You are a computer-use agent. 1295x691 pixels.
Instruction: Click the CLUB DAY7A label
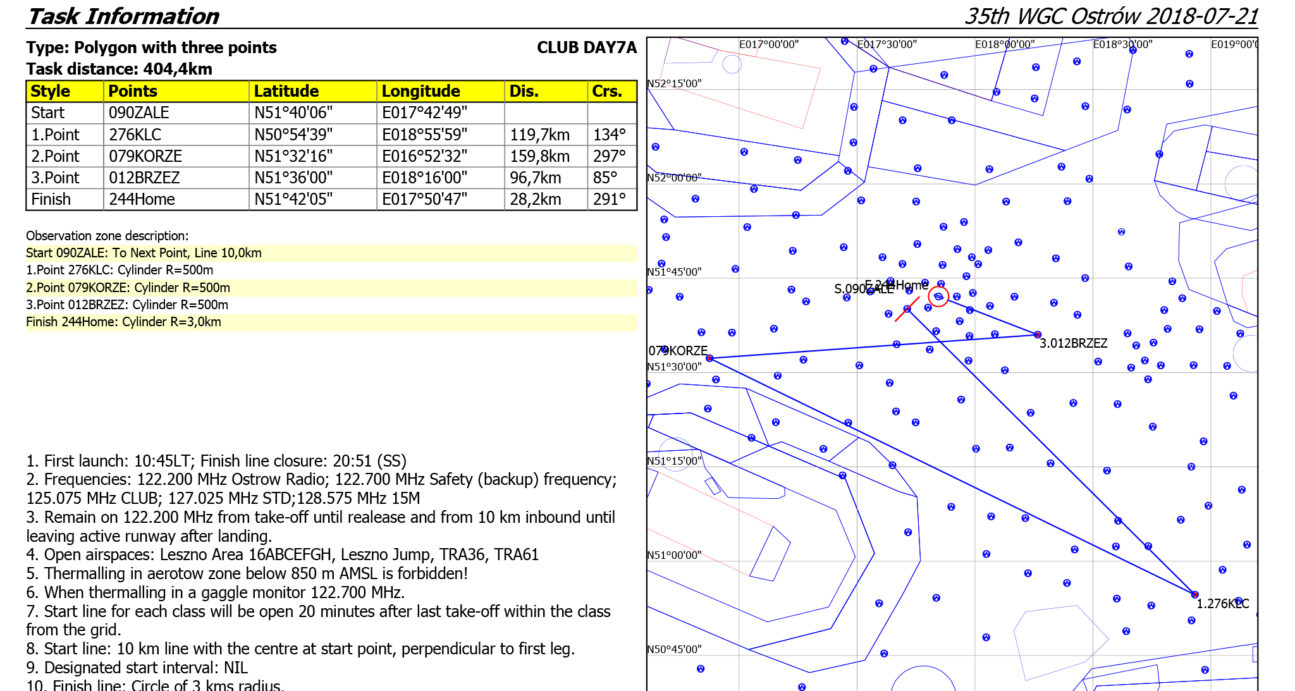[586, 48]
